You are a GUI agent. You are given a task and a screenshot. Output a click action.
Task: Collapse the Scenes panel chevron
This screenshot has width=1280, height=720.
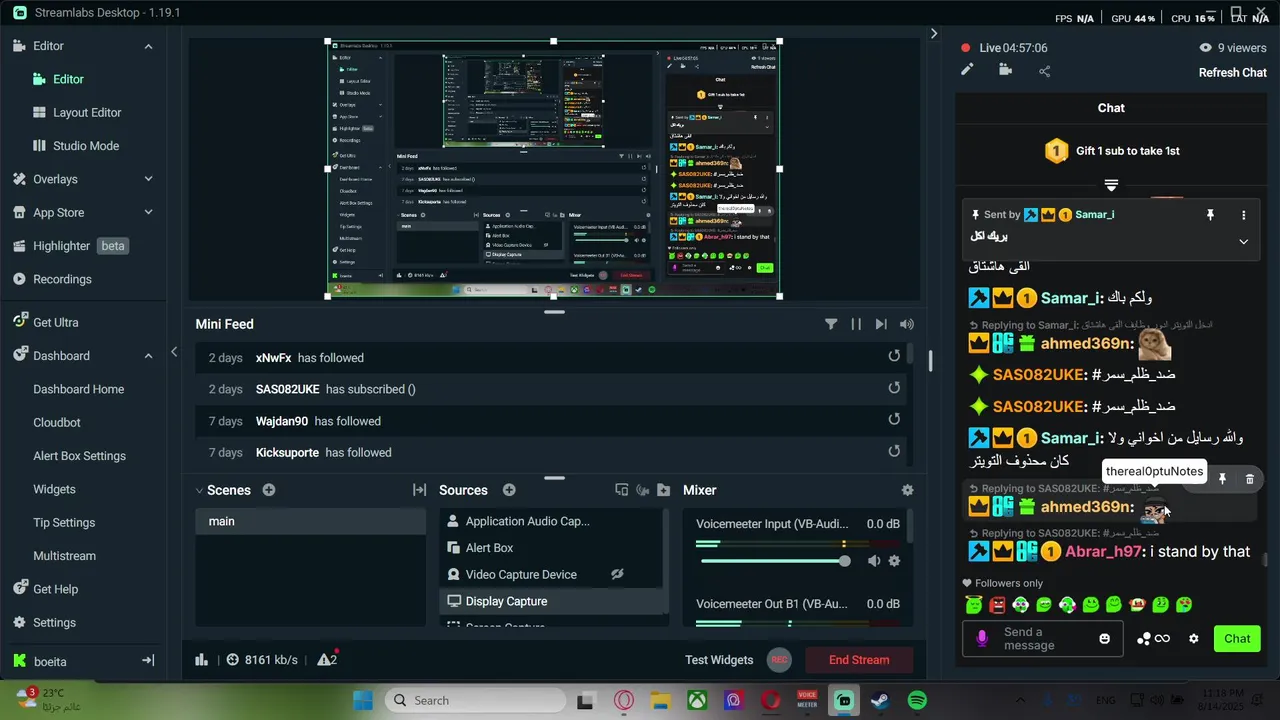[x=200, y=490]
